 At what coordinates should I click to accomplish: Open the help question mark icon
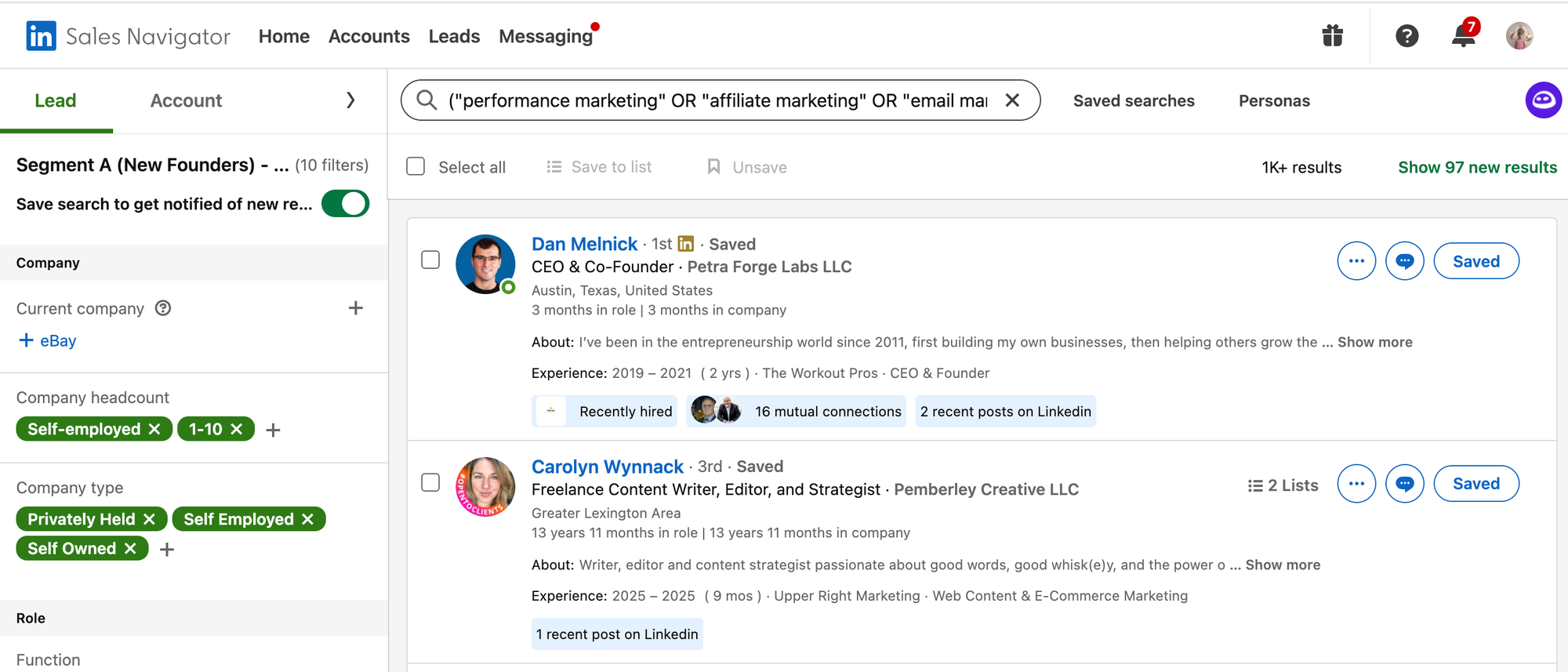click(x=1406, y=35)
